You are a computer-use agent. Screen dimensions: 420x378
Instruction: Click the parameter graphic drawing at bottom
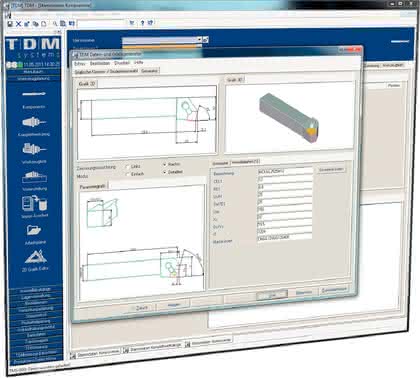pos(142,241)
